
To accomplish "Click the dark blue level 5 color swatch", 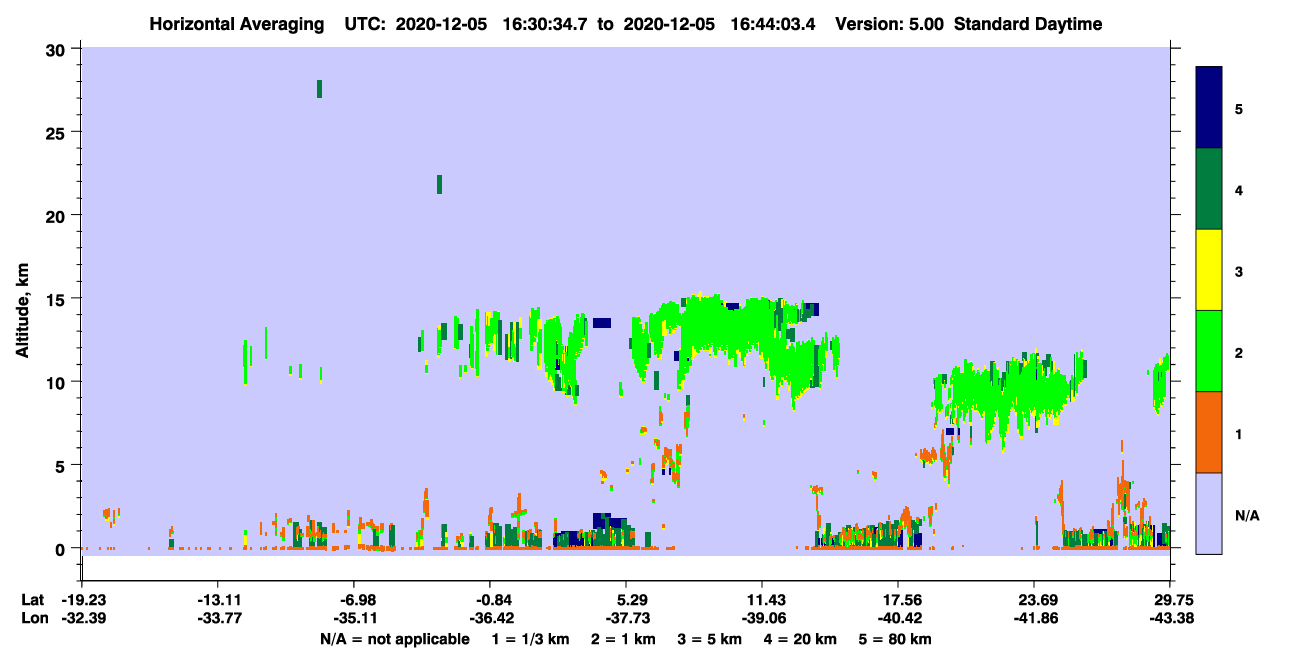I will point(1209,108).
